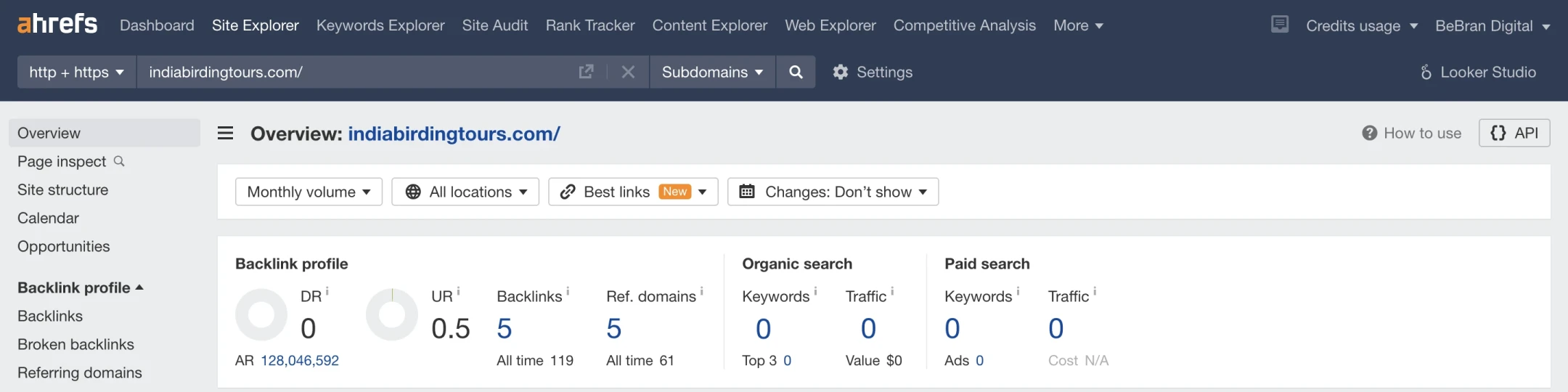Click the Ads value 0
This screenshot has width=1568, height=392.
tap(980, 360)
